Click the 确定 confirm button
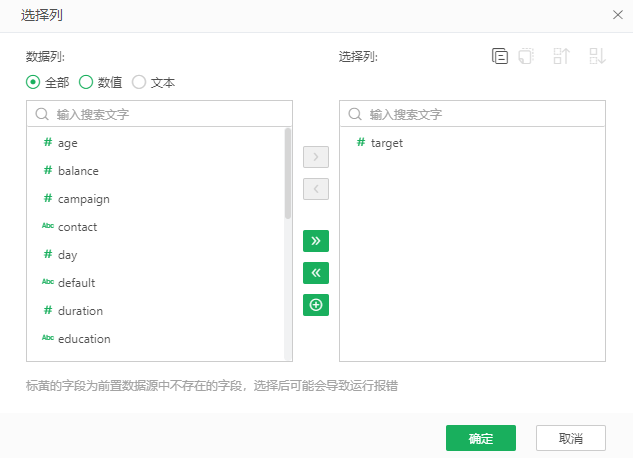 click(x=480, y=438)
